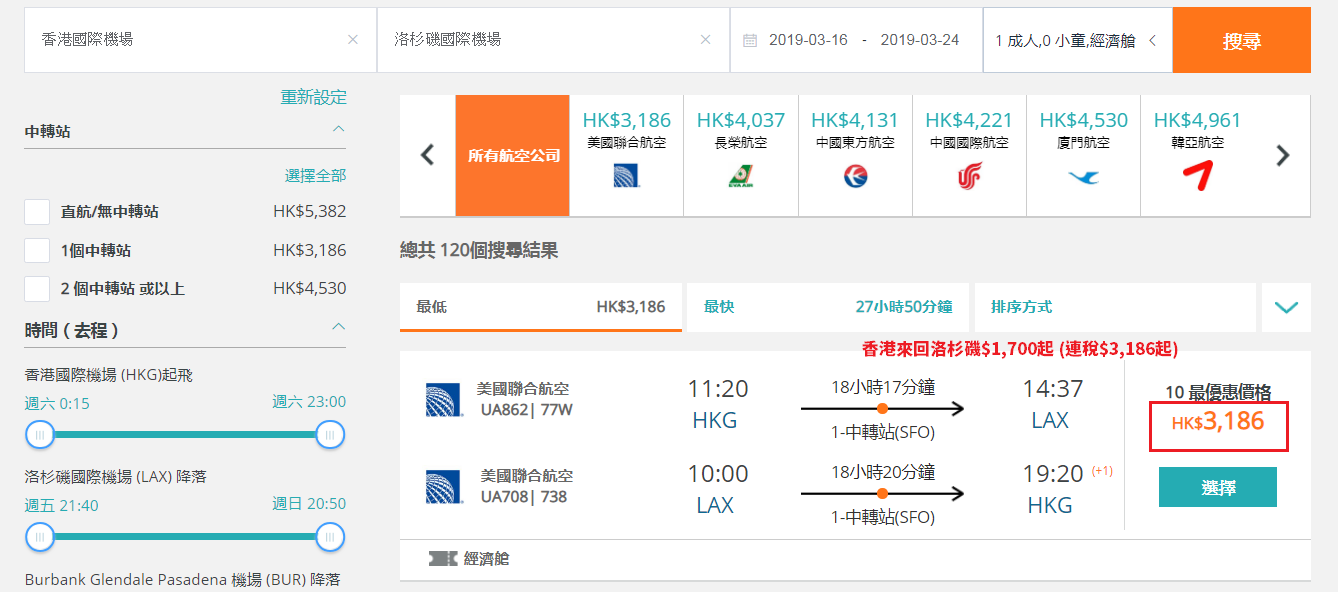
Task: Filter by 長榮航空 logo
Action: [741, 176]
